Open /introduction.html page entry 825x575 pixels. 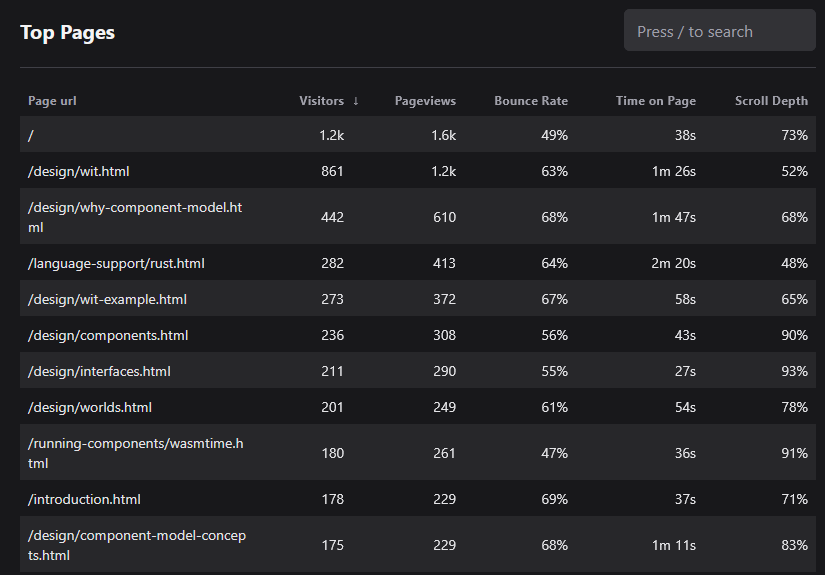pyautogui.click(x=84, y=499)
